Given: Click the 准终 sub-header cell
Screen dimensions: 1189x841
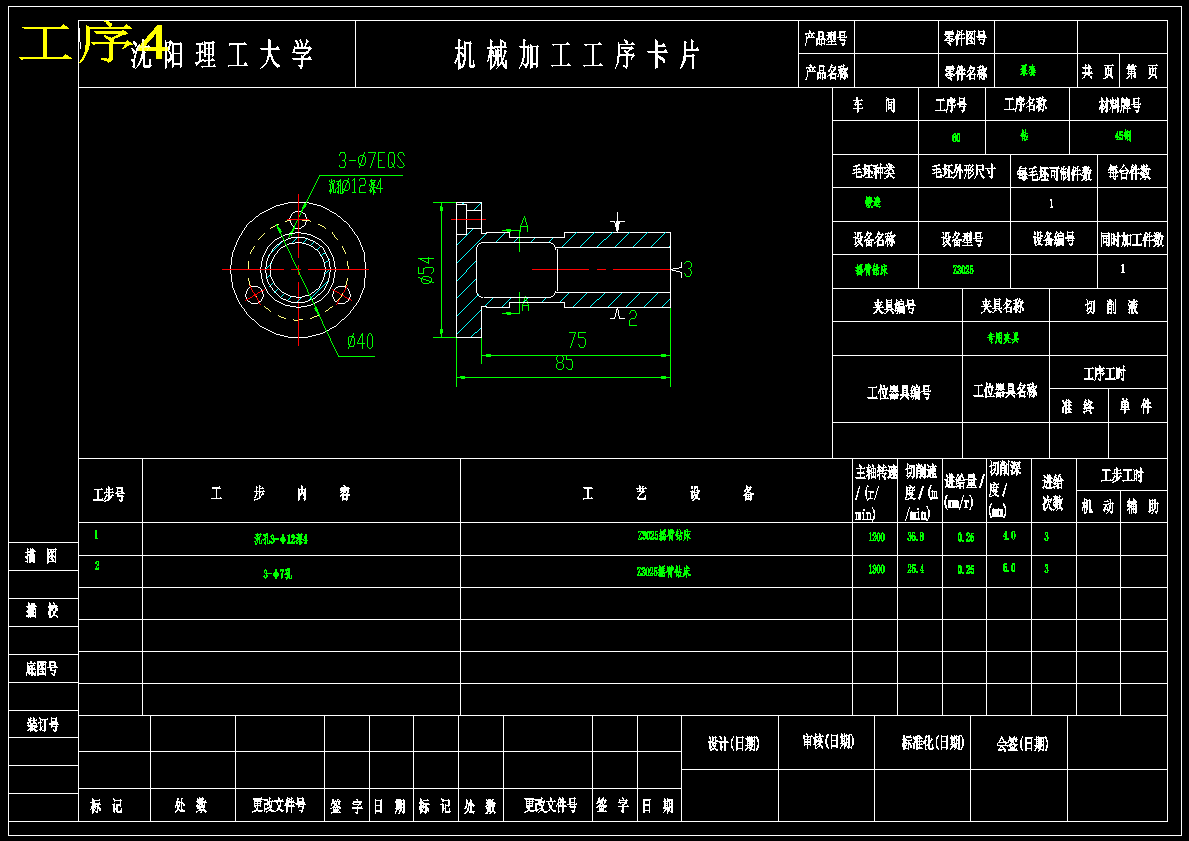Looking at the screenshot, I should (1078, 407).
